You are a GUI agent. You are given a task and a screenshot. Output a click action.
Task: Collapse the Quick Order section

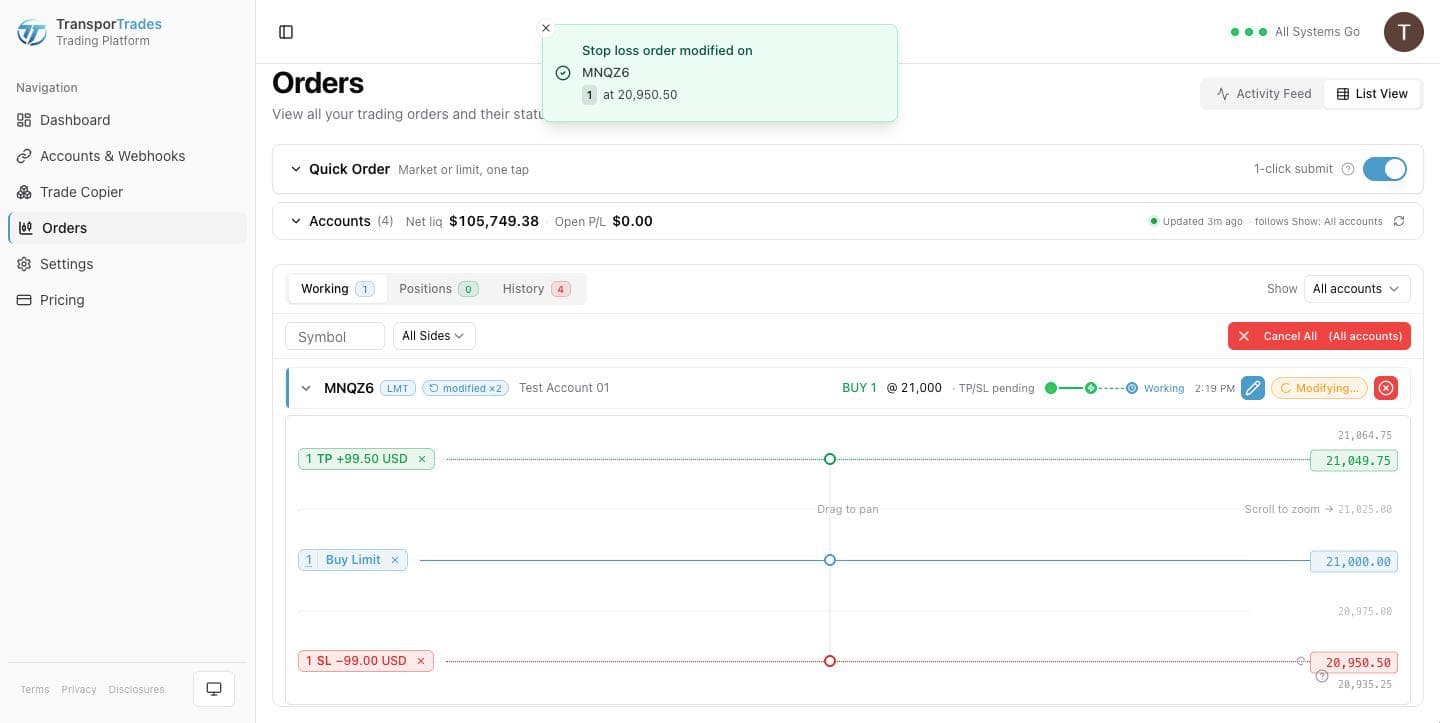point(296,169)
